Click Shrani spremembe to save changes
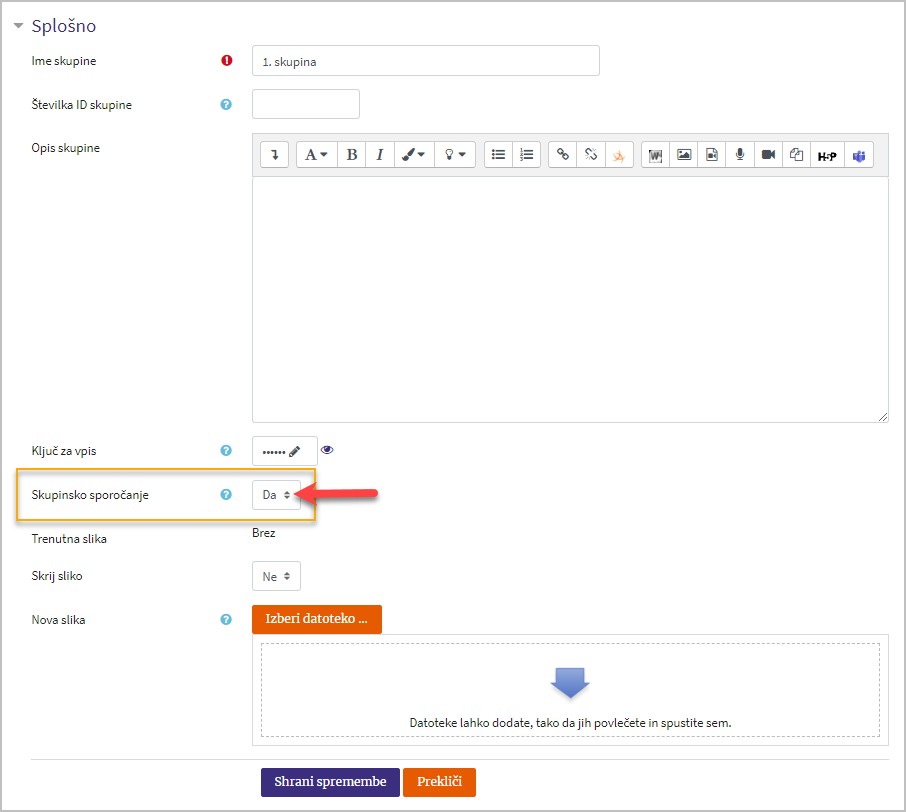The image size is (906, 812). click(x=330, y=782)
